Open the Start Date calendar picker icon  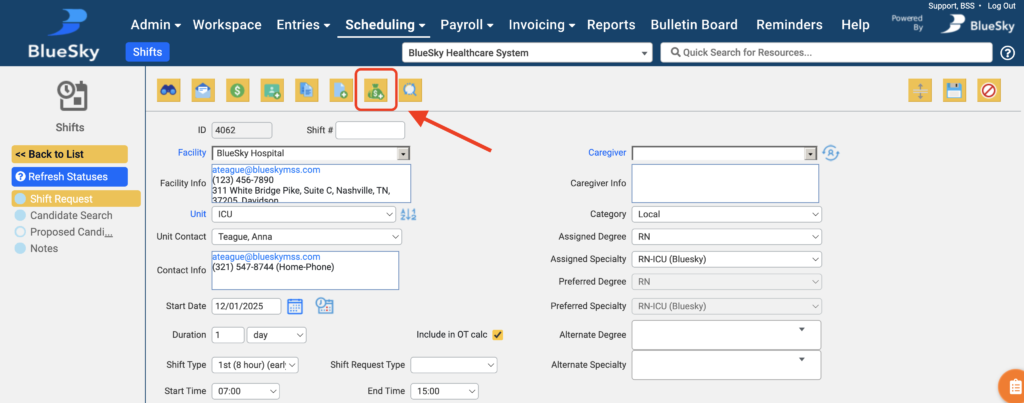tap(295, 306)
